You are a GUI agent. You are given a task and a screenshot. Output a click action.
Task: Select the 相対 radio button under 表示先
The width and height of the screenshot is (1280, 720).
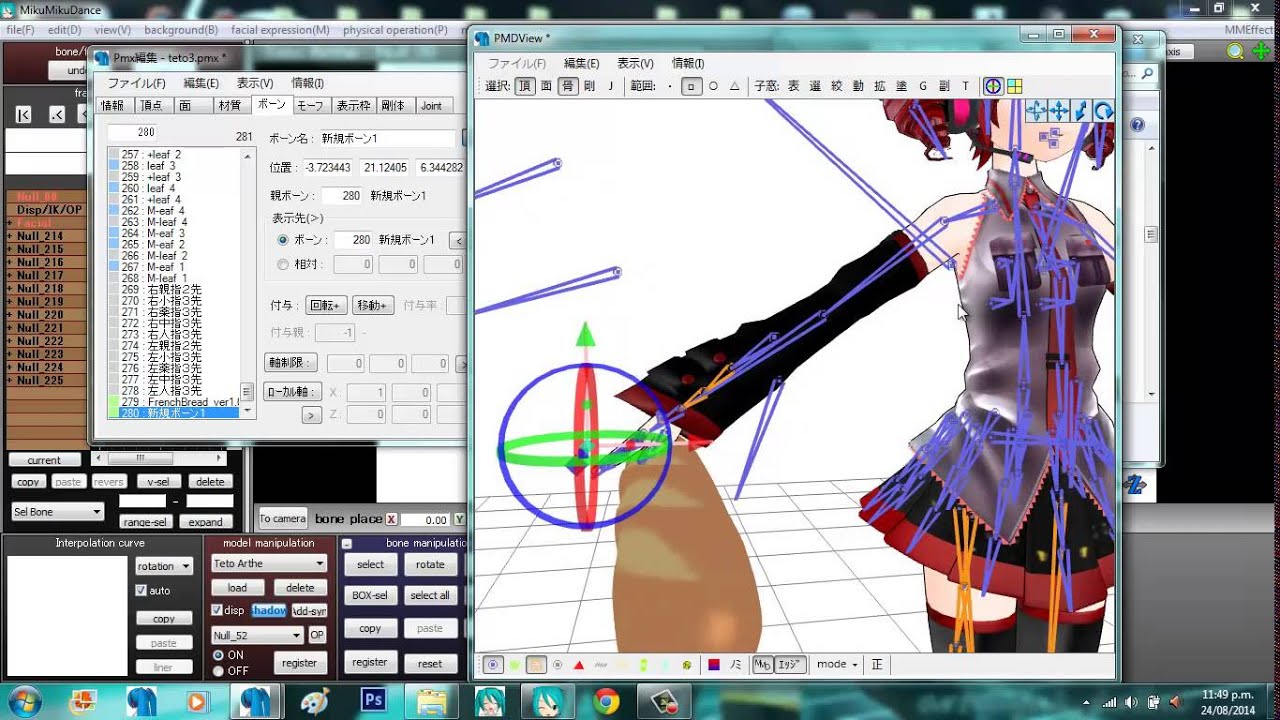(282, 264)
